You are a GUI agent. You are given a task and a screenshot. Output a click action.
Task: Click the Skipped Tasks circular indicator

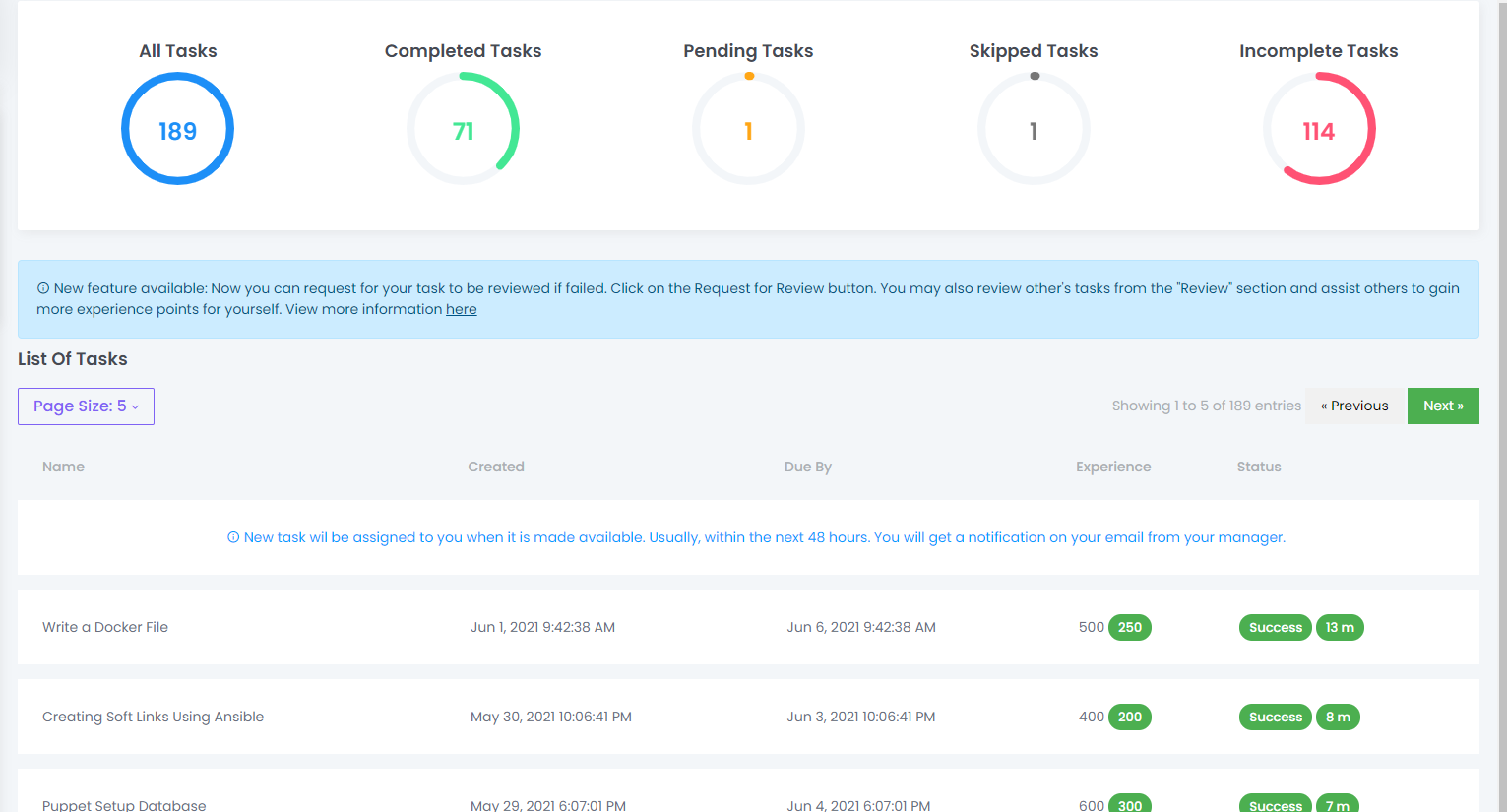coord(1034,129)
